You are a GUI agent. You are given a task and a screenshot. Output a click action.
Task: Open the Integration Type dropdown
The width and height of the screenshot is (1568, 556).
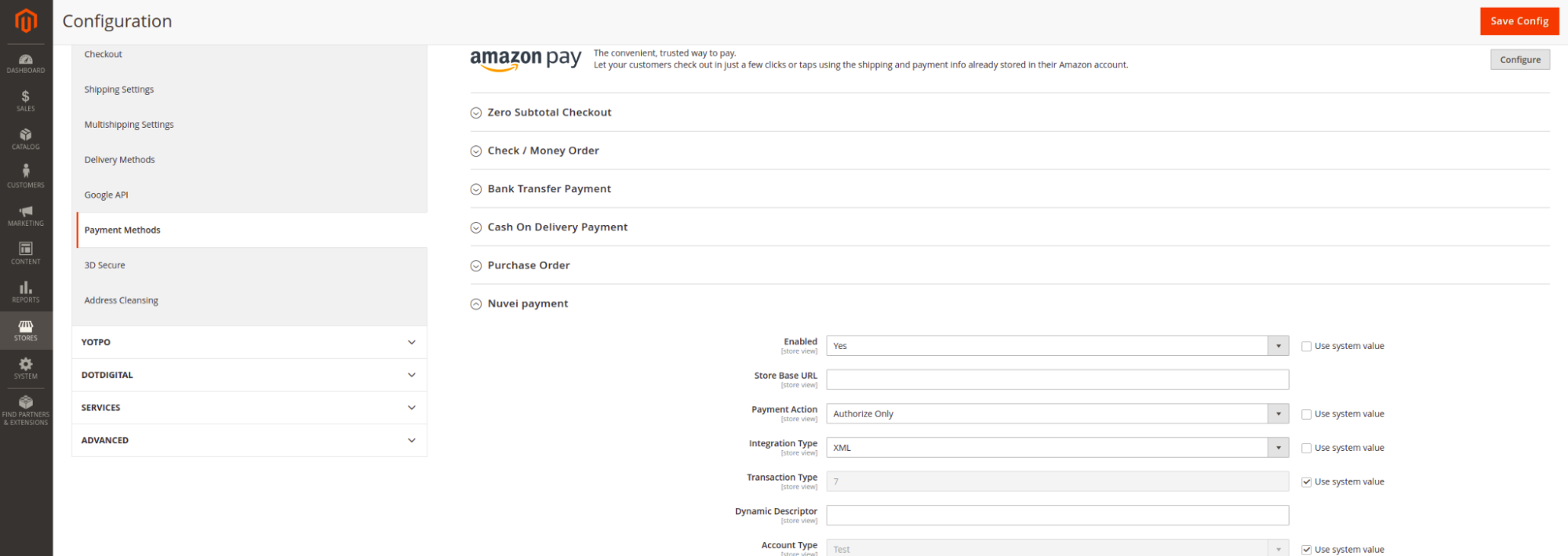[1057, 448]
